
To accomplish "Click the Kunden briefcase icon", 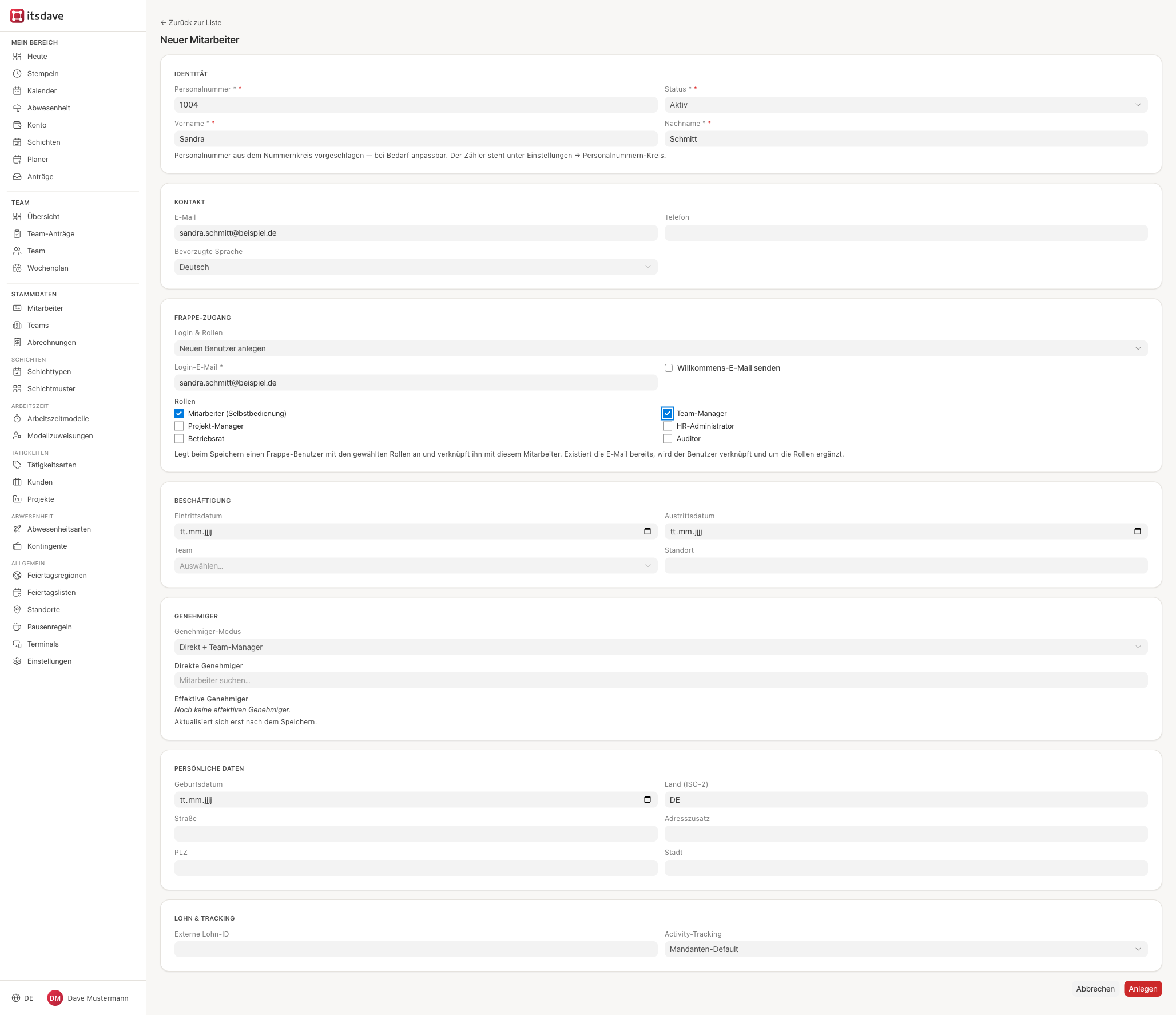I will (x=17, y=482).
